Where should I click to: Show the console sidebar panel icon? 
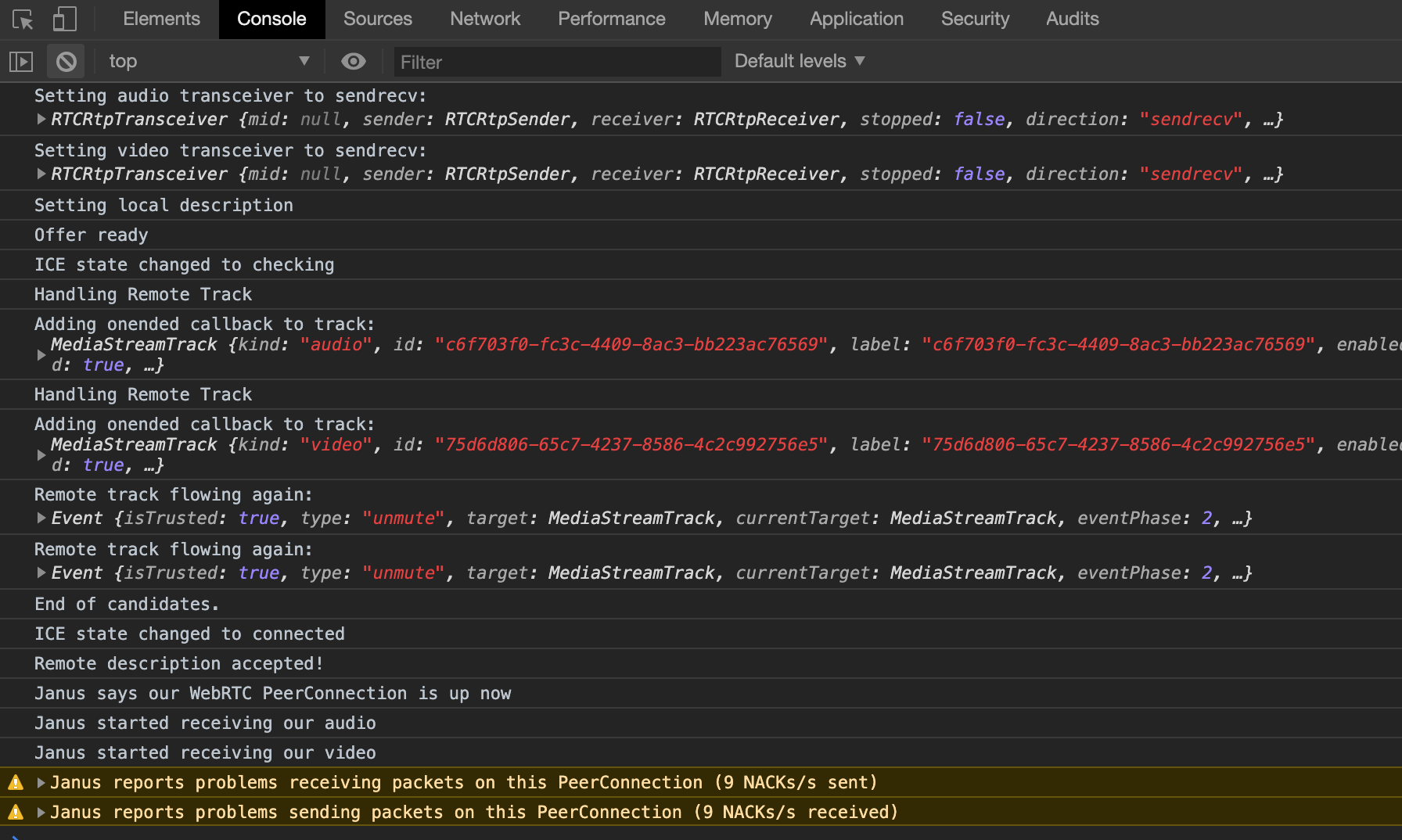click(x=21, y=61)
